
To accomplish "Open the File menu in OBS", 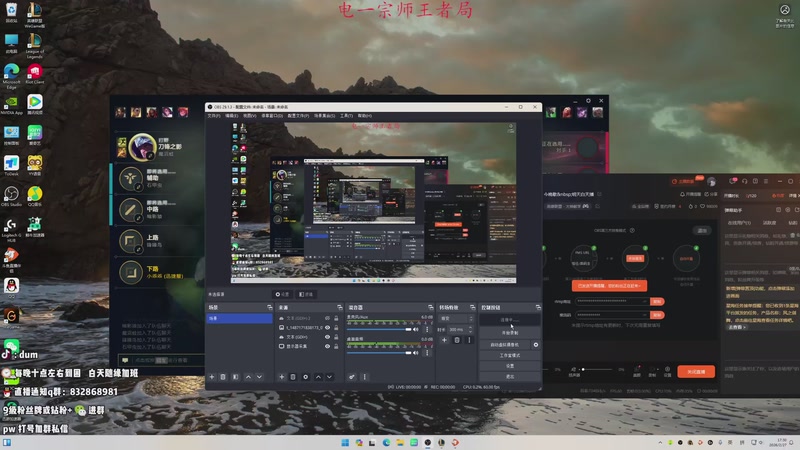I will click(213, 115).
